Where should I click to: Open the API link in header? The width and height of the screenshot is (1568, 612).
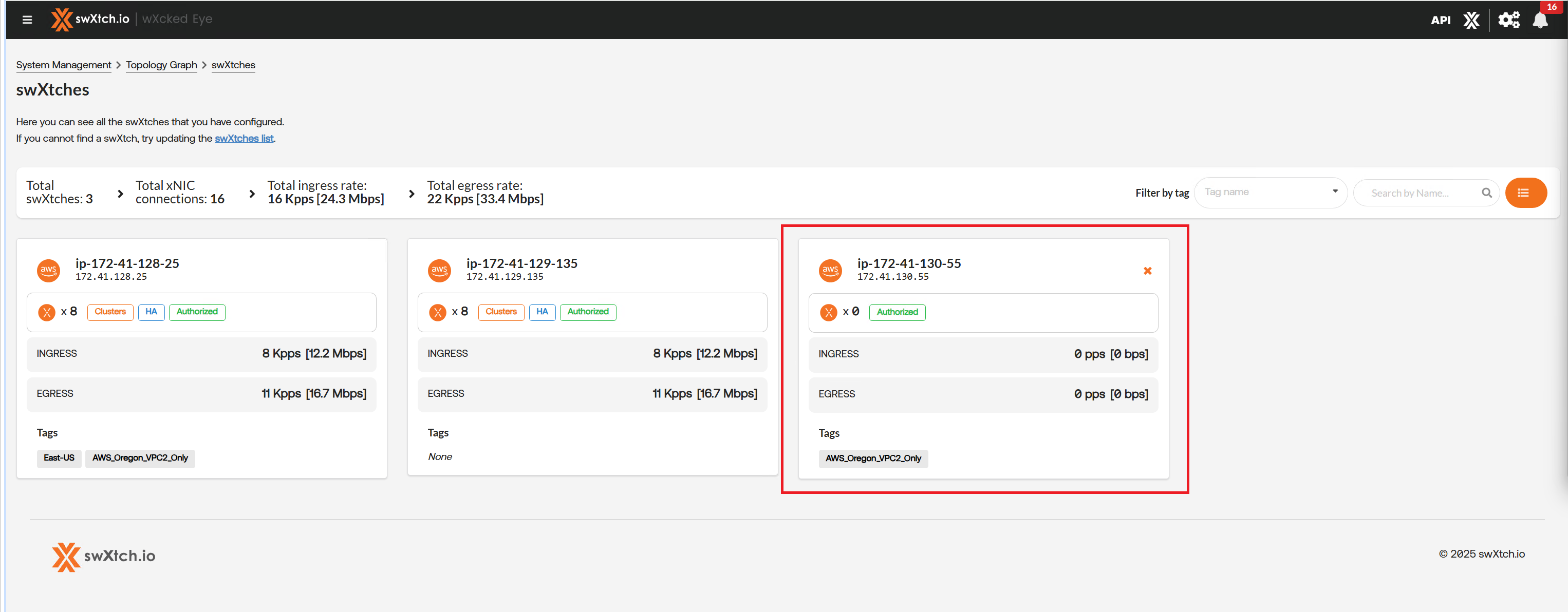coord(1440,20)
